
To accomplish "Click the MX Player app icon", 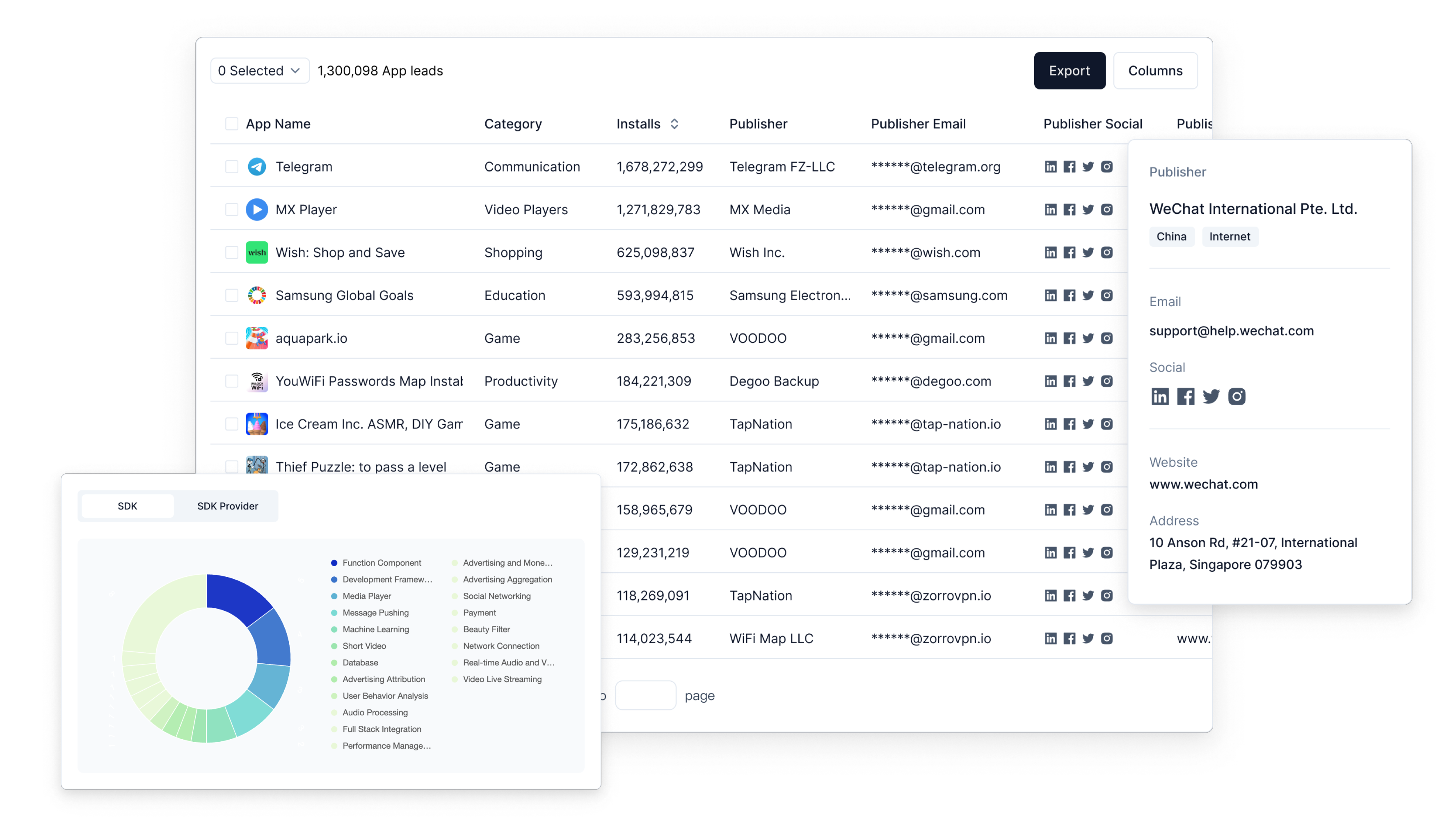I will tap(256, 209).
